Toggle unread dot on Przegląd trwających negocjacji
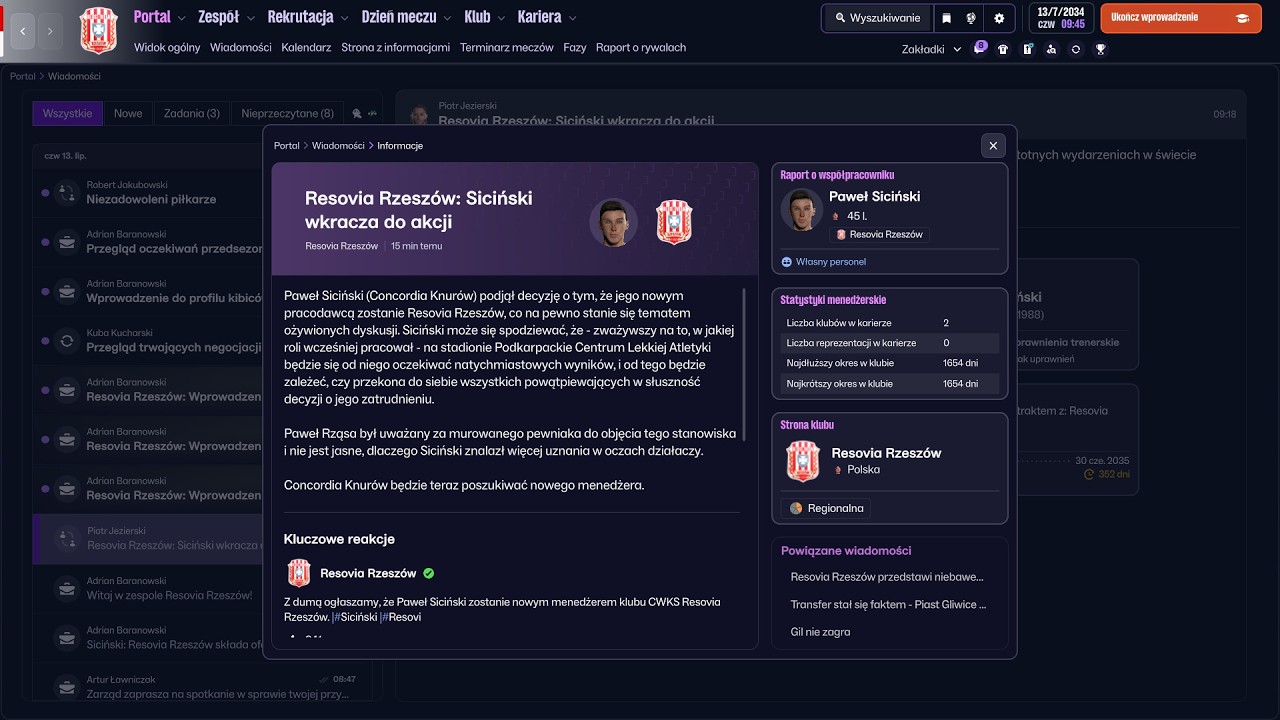Screen dimensions: 1280x720 [45, 340]
